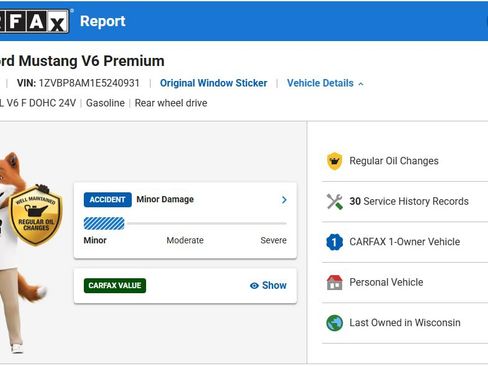The height and width of the screenshot is (366, 488).
Task: Open accident details via chevron arrow
Action: (x=284, y=200)
